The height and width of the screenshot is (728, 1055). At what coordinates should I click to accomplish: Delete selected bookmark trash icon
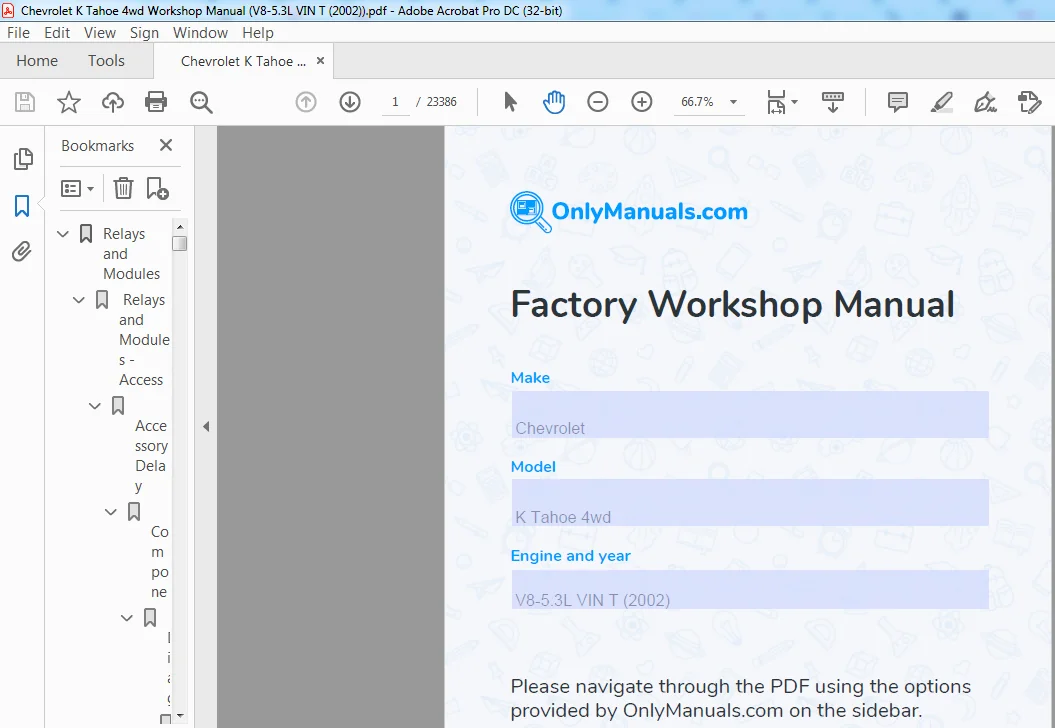(x=123, y=188)
